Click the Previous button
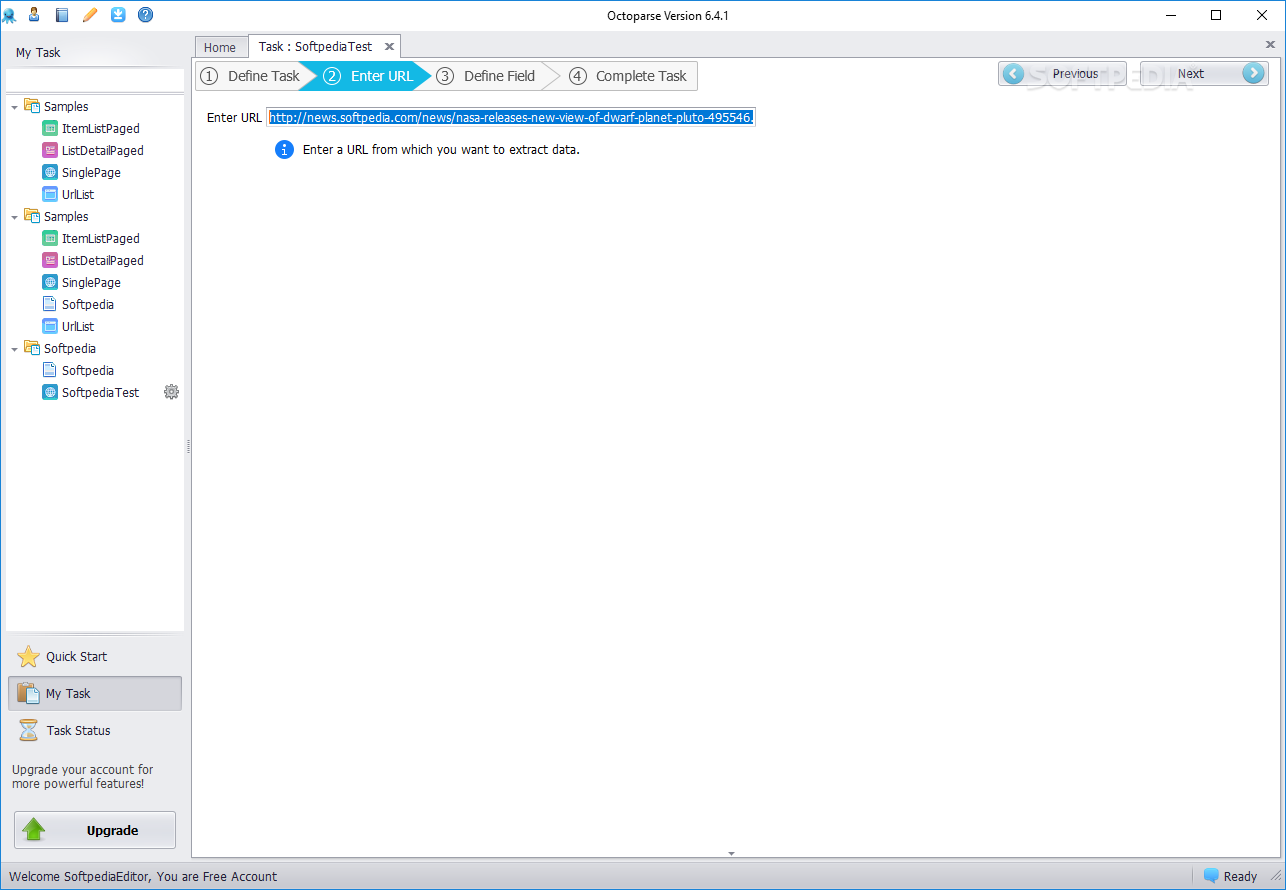Image resolution: width=1286 pixels, height=890 pixels. click(1062, 74)
